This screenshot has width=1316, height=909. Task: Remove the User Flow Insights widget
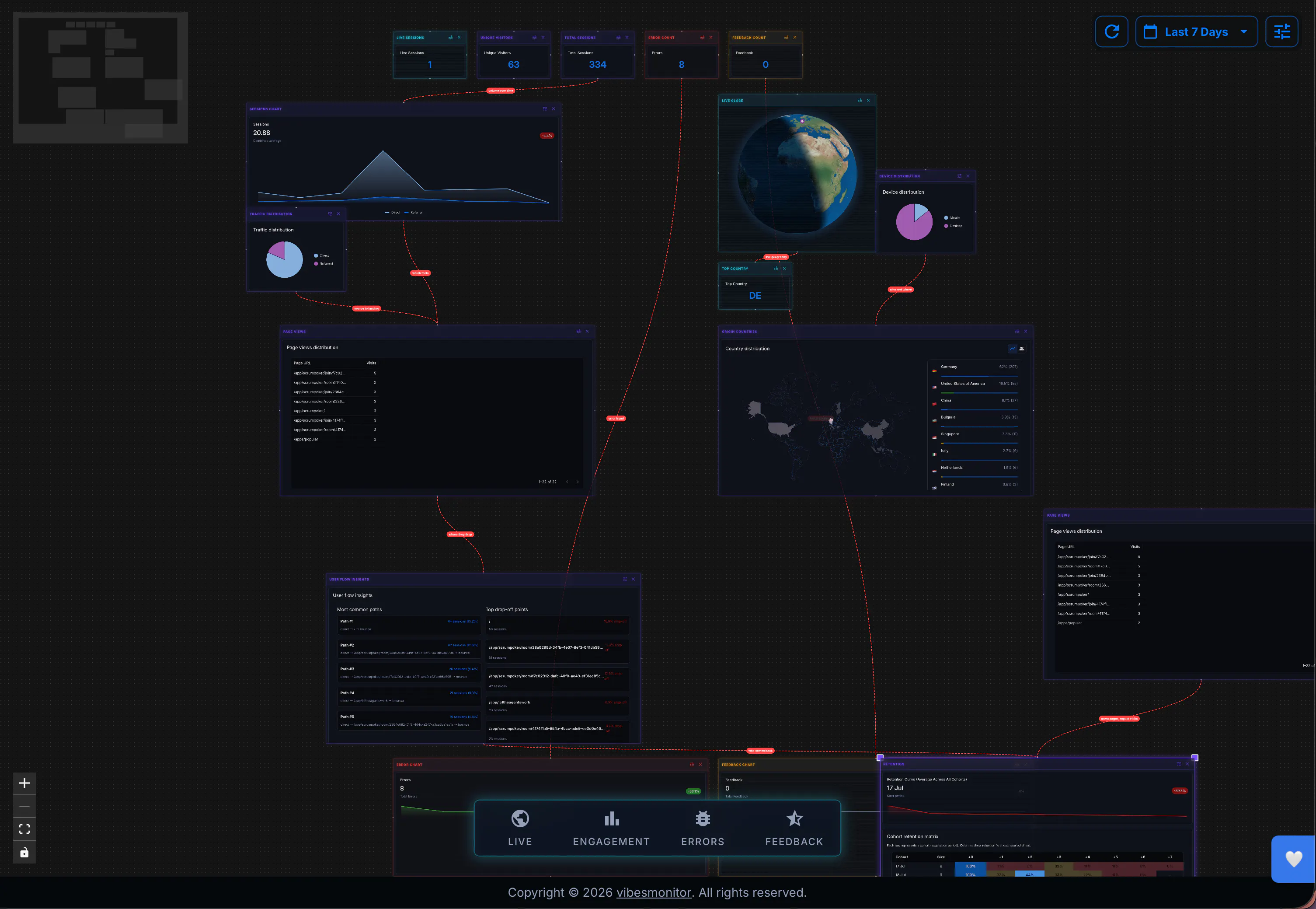pos(633,579)
